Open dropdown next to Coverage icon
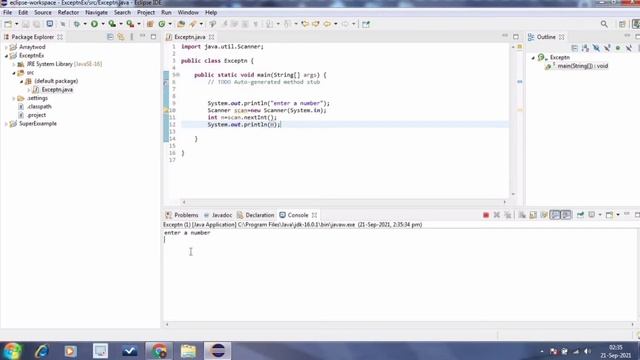 coord(121,24)
